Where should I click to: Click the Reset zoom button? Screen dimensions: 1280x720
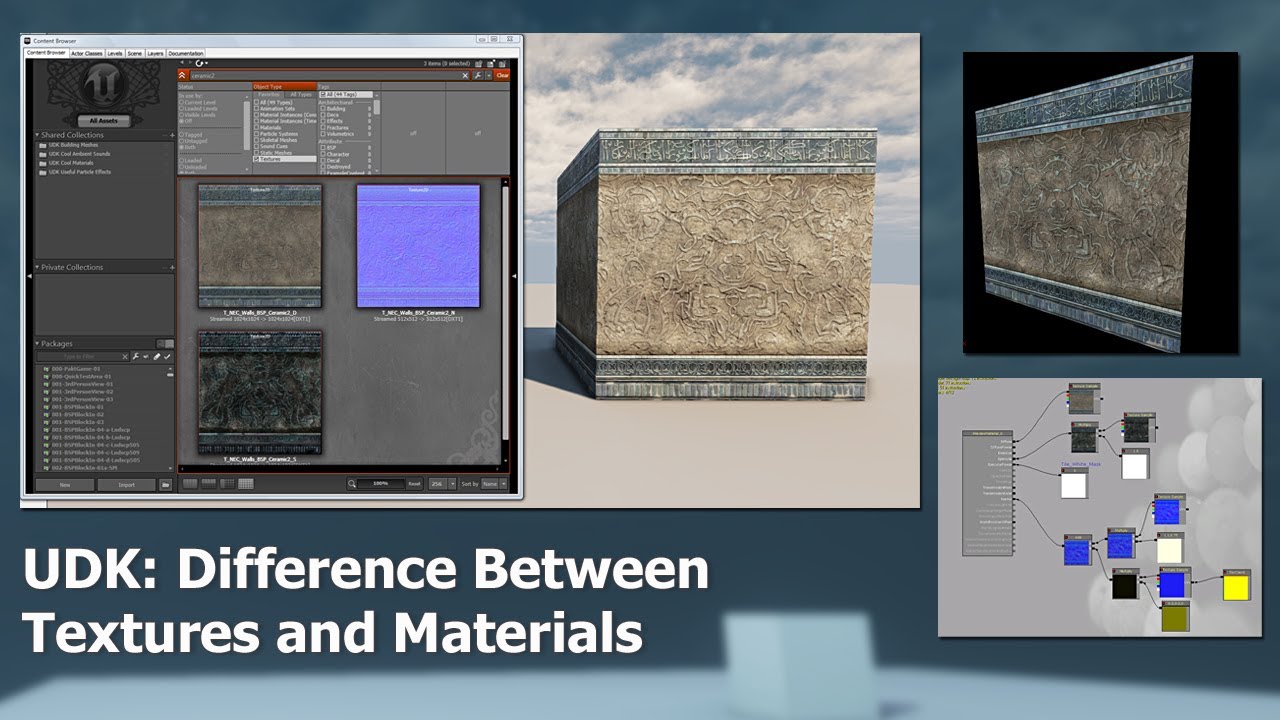click(414, 484)
